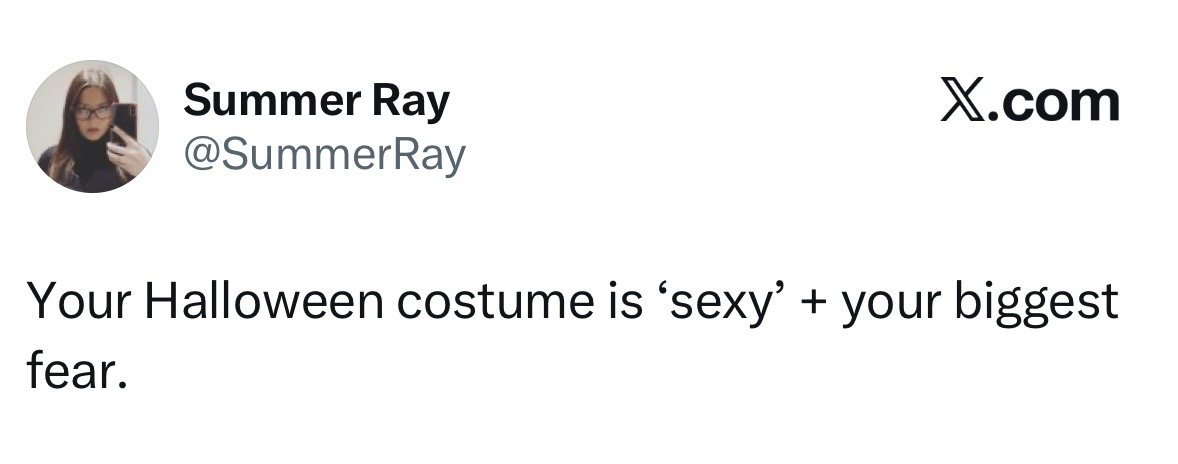Screen dimensions: 1178x464
Task: Click the first word 'Your' of the tweet
Action: (x=73, y=300)
